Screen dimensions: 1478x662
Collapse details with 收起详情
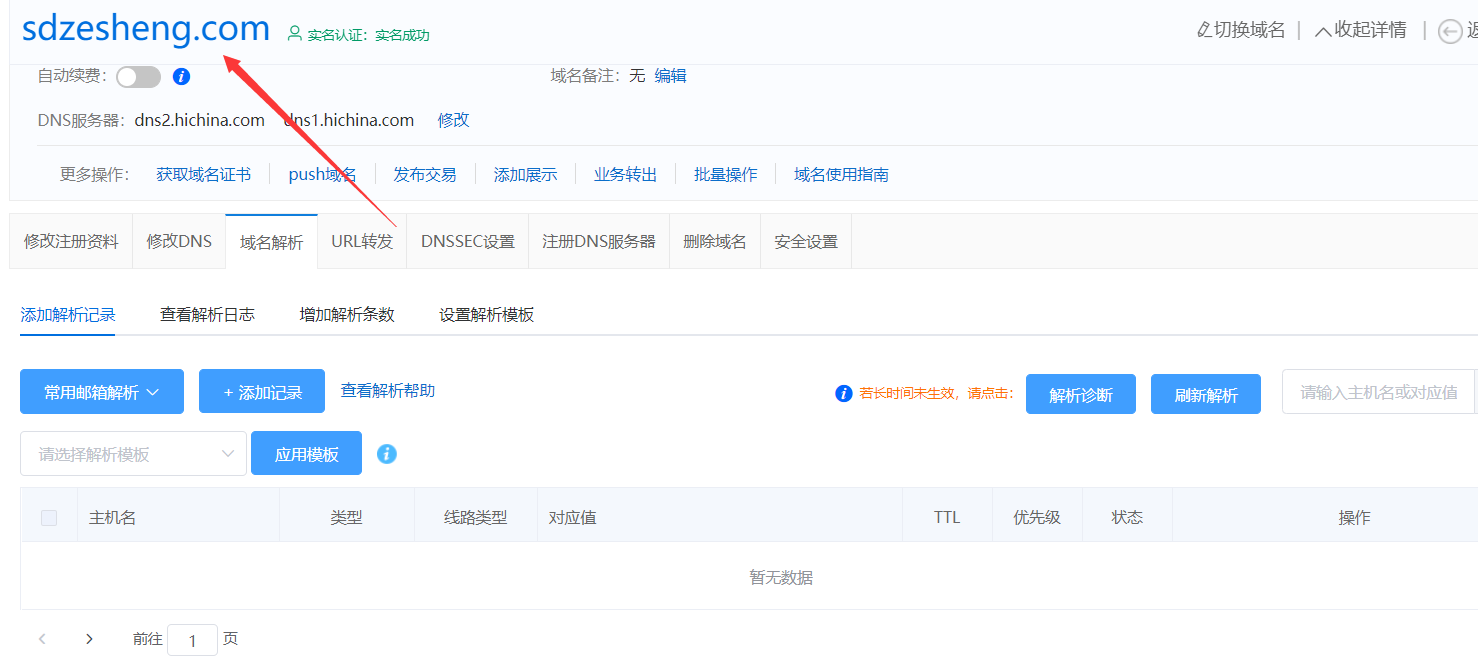1360,30
